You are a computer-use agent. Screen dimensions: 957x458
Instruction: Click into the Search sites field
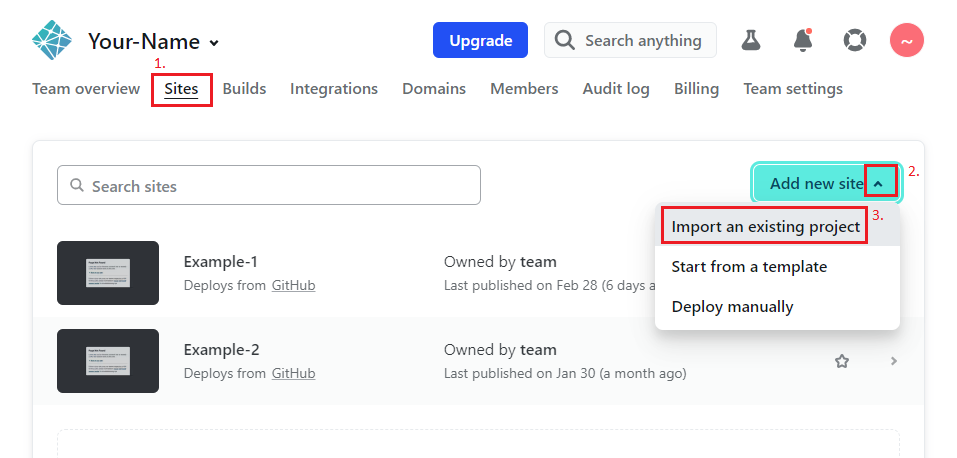[269, 185]
